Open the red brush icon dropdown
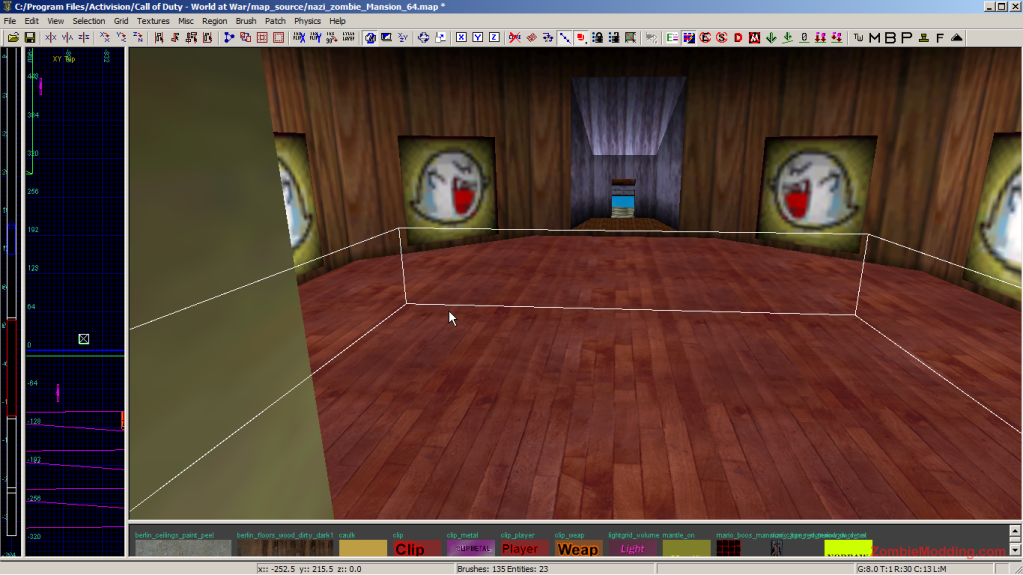This screenshot has width=1023, height=575. point(581,38)
